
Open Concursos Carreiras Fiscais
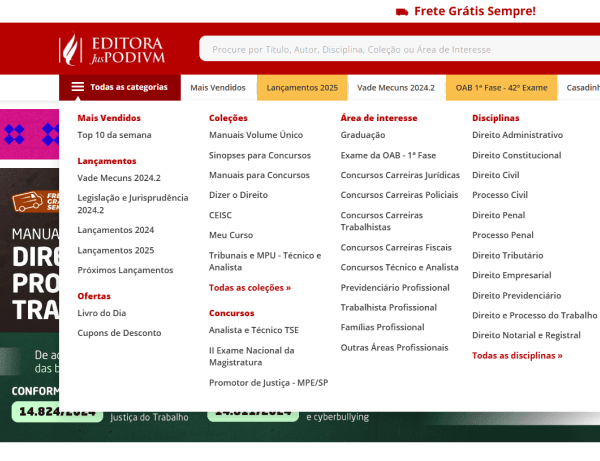click(x=396, y=248)
